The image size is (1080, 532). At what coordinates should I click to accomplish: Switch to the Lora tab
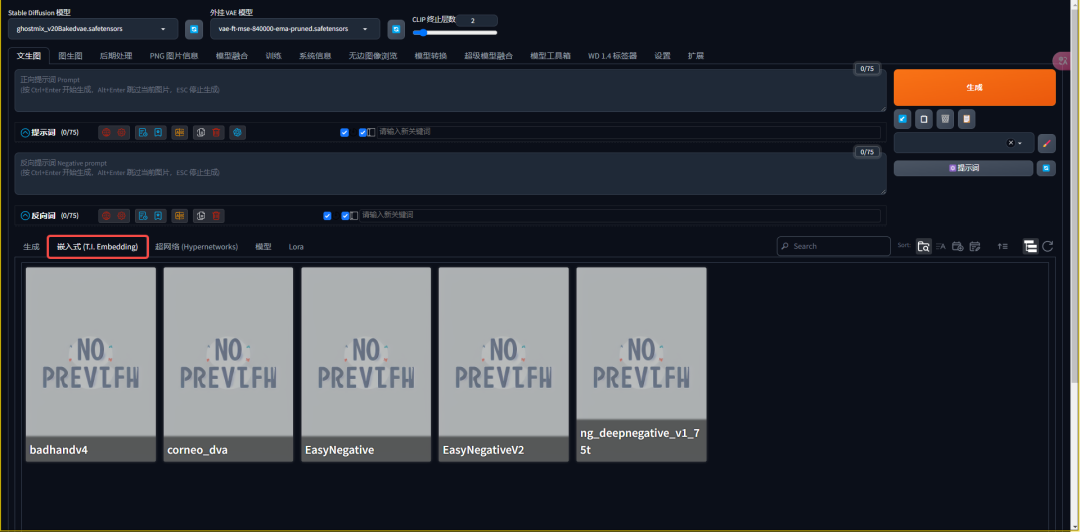coord(296,246)
